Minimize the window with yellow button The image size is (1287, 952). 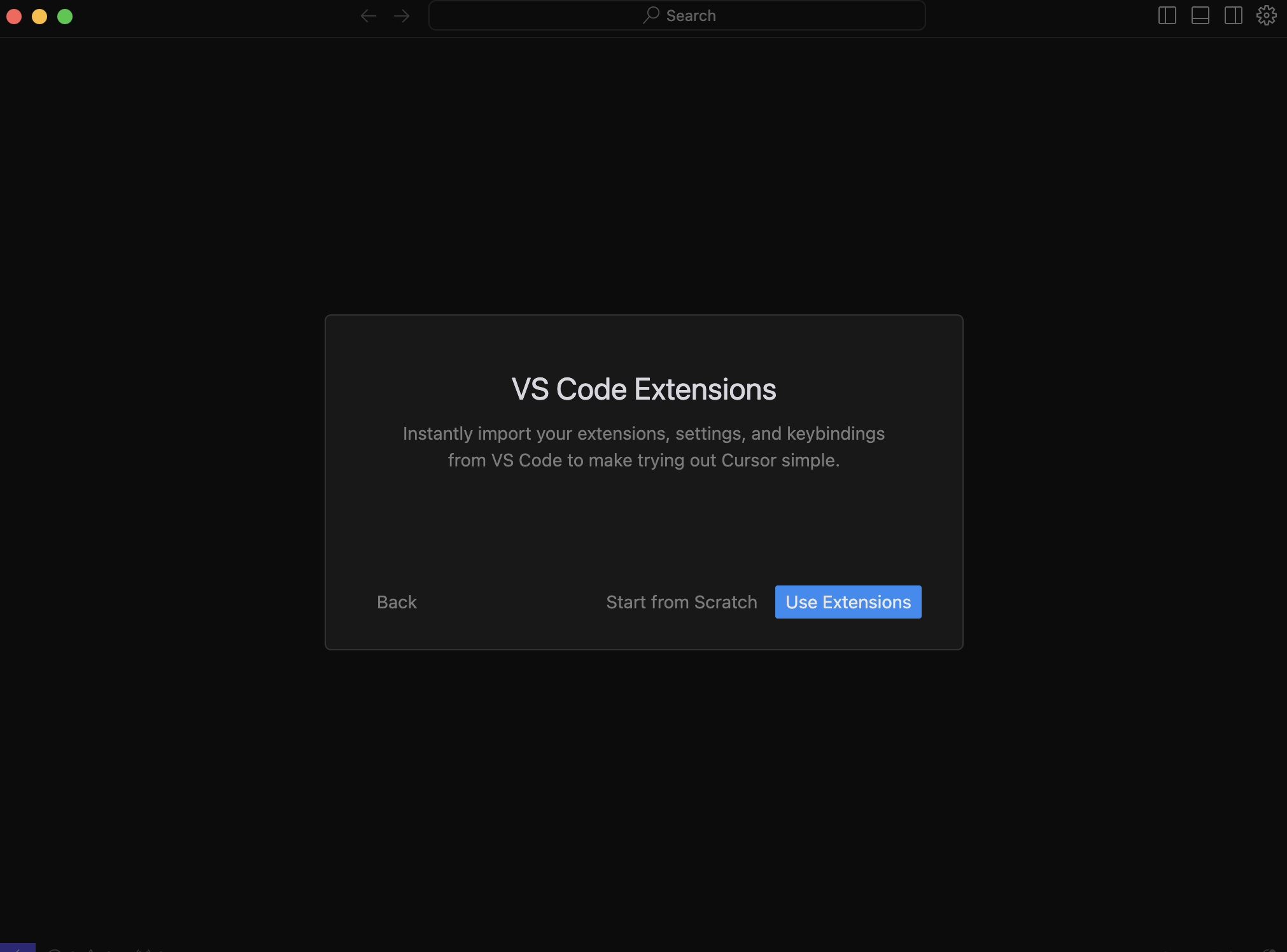(39, 17)
